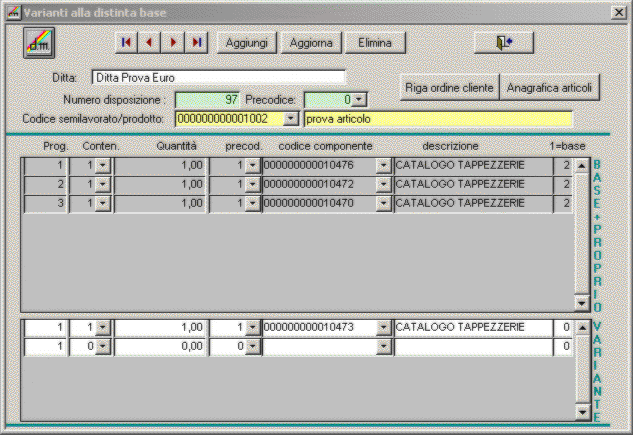Close the Varianti alla distinta base window
Viewport: 633px width, 435px height.
click(x=618, y=13)
